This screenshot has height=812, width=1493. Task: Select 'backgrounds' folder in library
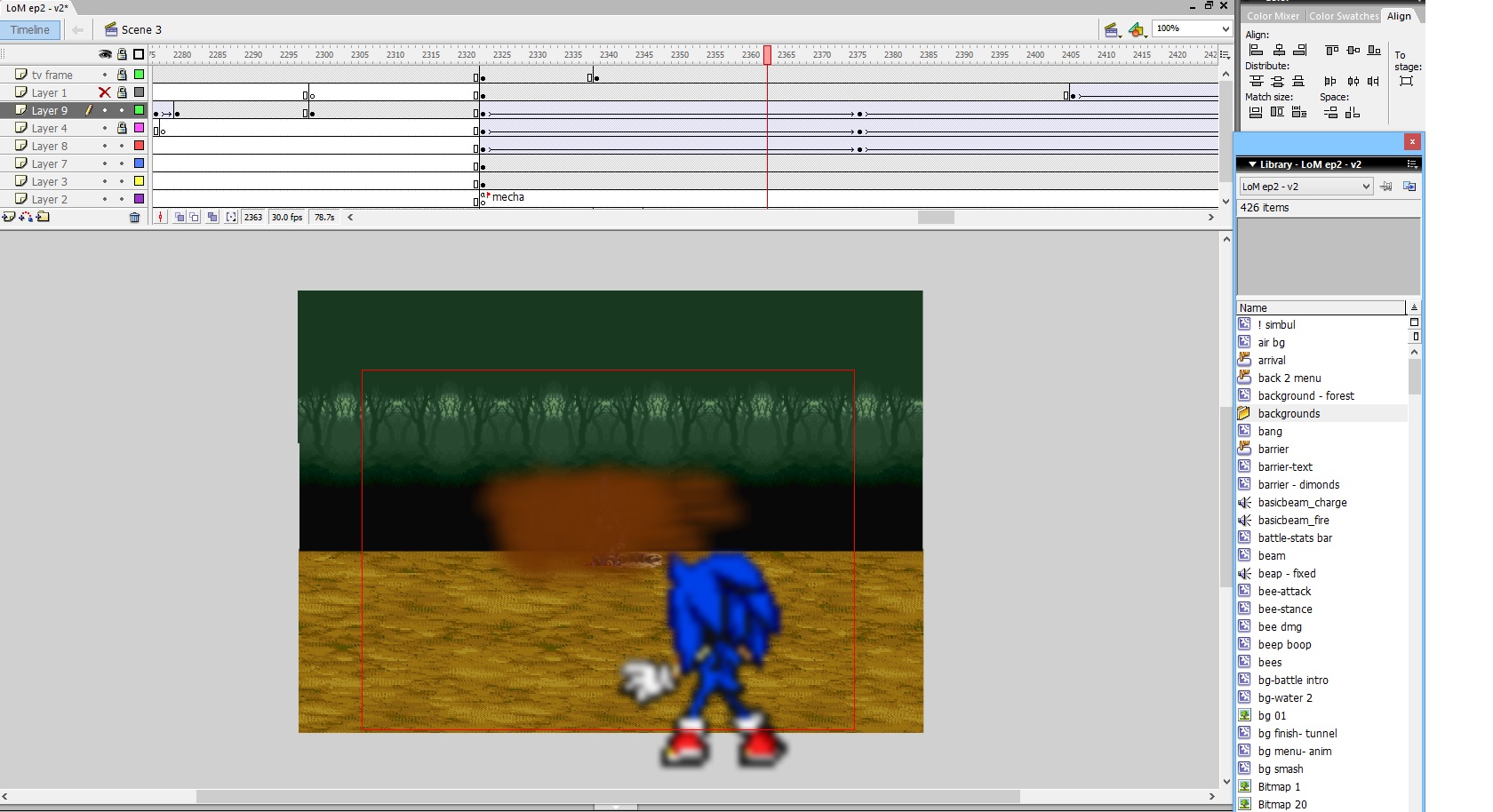point(1289,414)
